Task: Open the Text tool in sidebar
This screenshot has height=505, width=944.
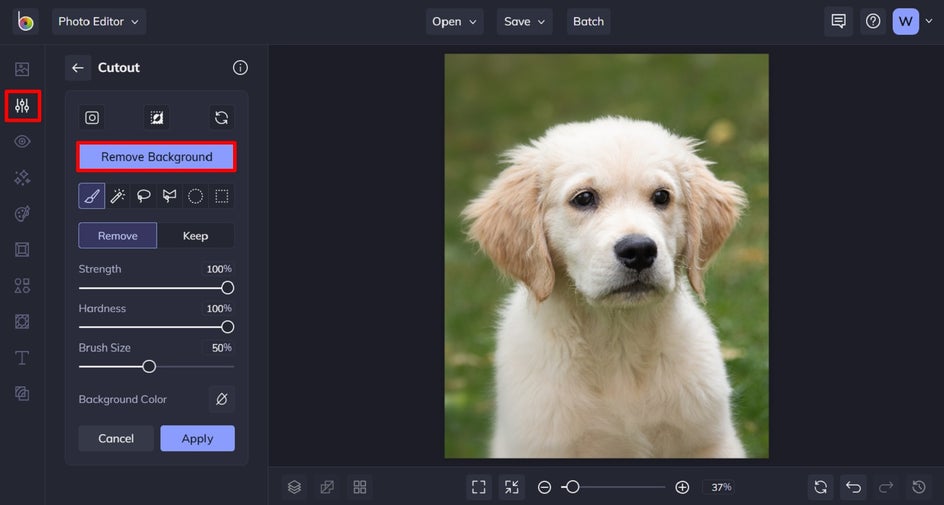Action: coord(22,358)
